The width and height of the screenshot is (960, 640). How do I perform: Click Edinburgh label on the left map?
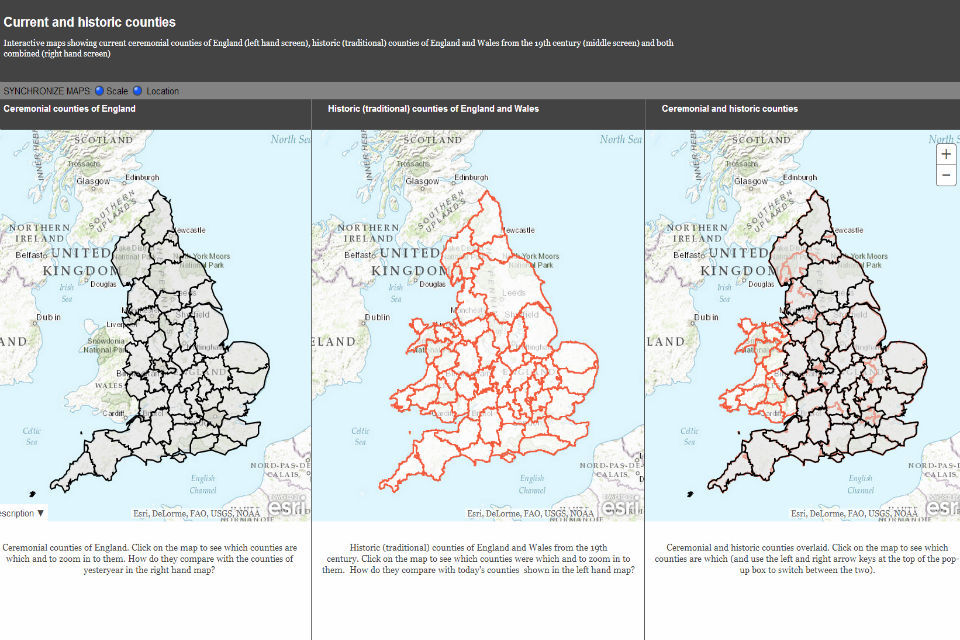pyautogui.click(x=141, y=178)
